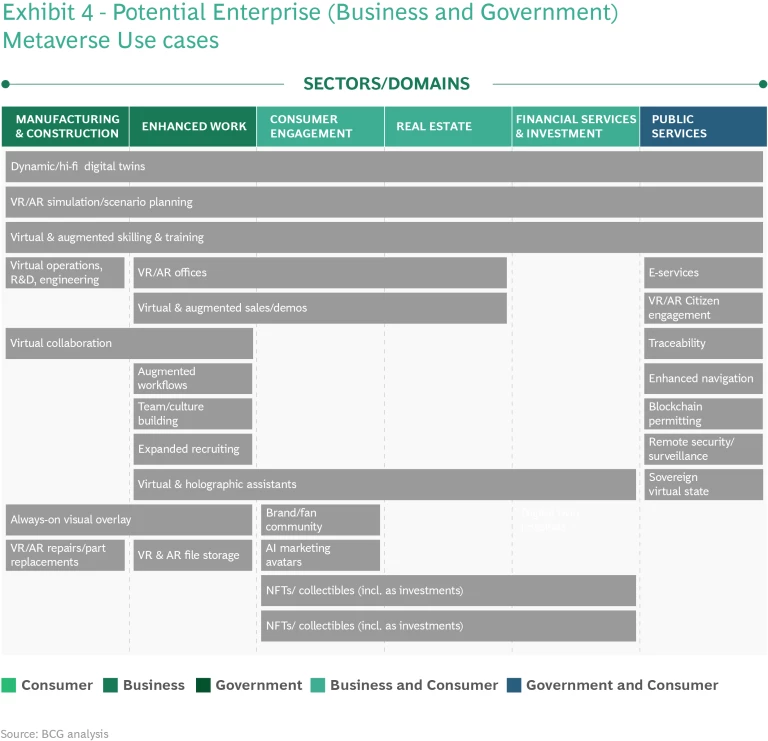Viewport: 768px width, 741px height.
Task: Click the Business and Consumer legend swatch
Action: (317, 685)
